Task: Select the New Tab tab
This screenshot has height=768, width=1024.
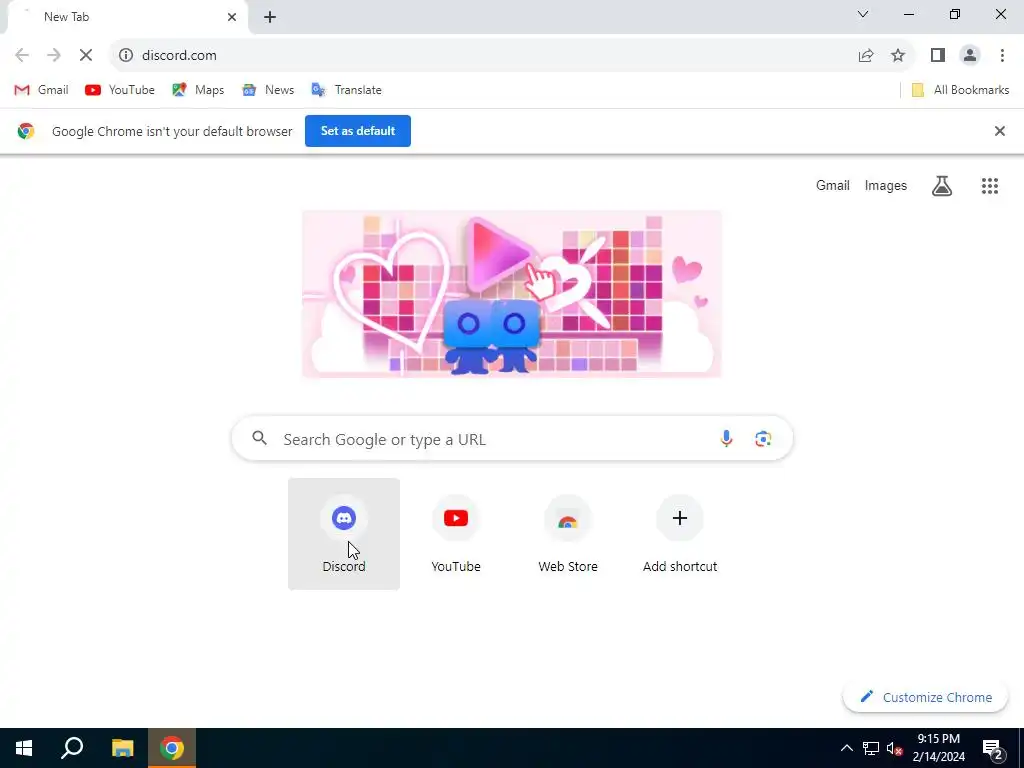Action: tap(127, 18)
